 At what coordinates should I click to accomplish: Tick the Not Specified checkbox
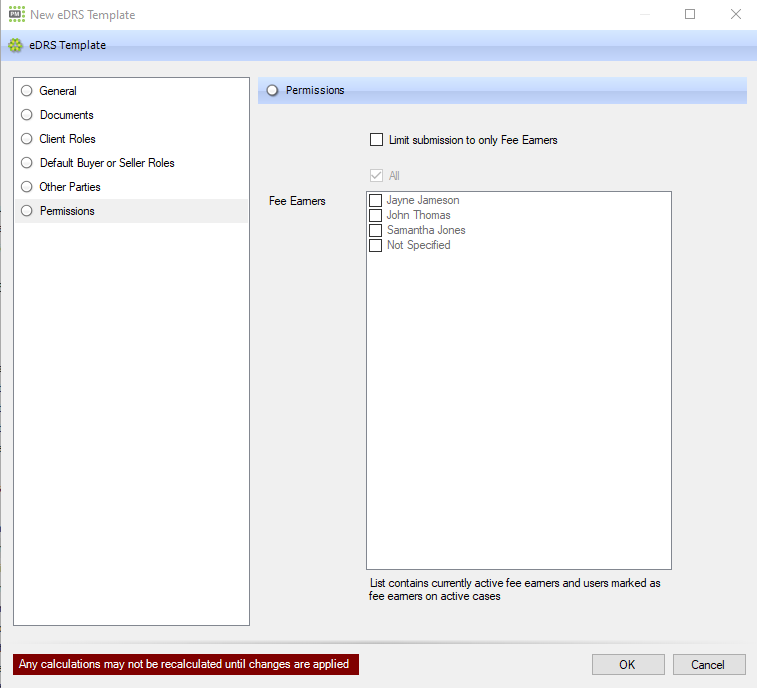(x=375, y=245)
